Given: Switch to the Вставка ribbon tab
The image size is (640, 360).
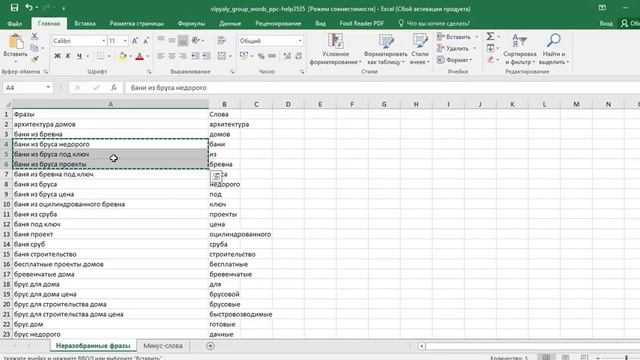Looking at the screenshot, I should point(85,23).
